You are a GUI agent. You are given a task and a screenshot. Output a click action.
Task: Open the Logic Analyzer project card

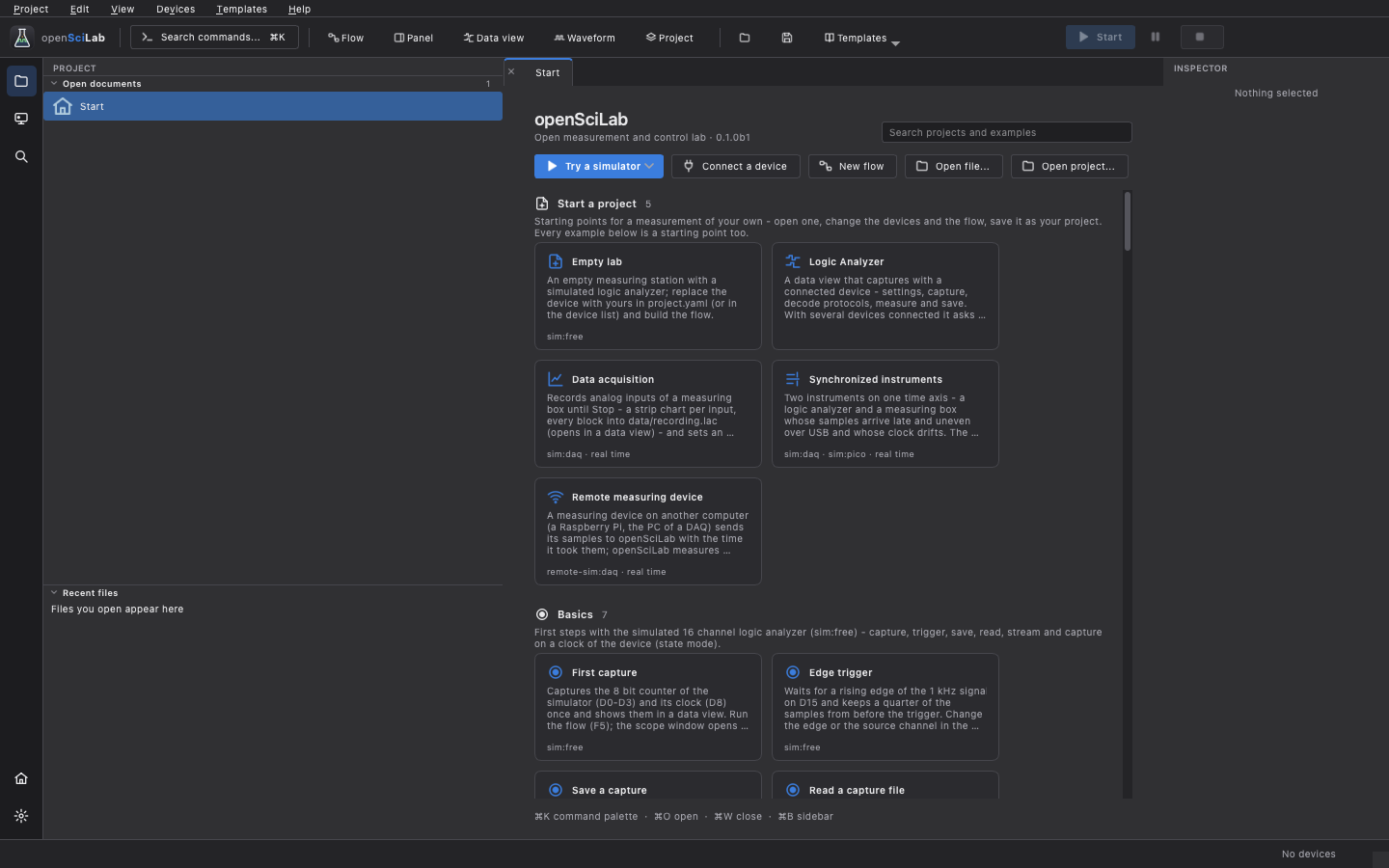[885, 296]
